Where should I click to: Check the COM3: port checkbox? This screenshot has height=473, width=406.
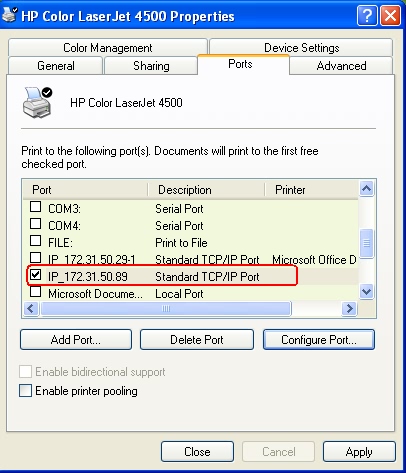35,207
